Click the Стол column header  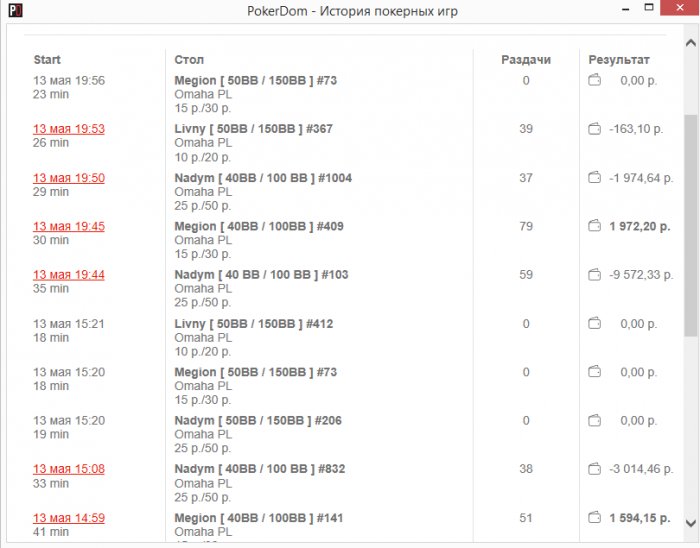[x=189, y=60]
